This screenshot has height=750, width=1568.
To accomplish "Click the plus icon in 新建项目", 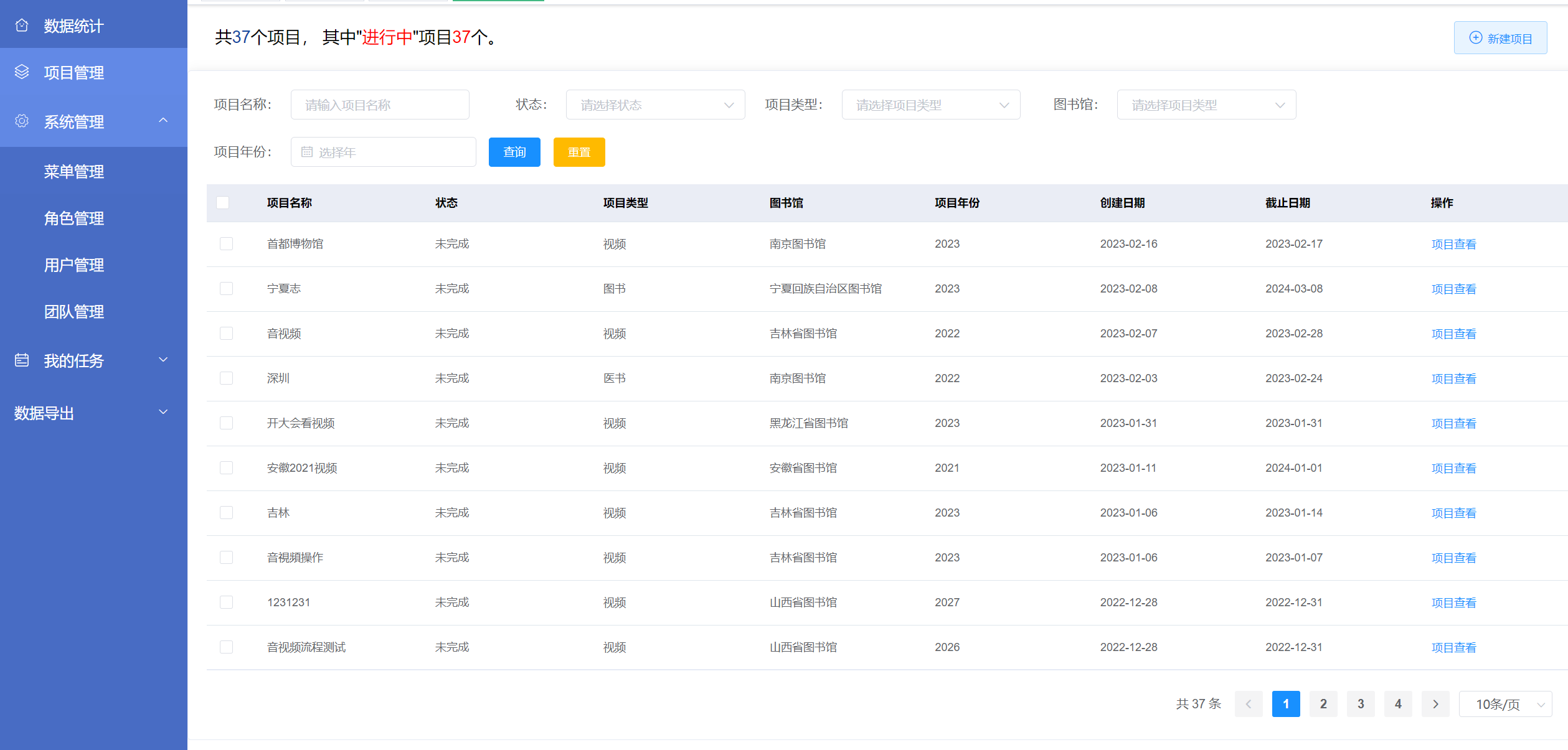I will coord(1475,37).
